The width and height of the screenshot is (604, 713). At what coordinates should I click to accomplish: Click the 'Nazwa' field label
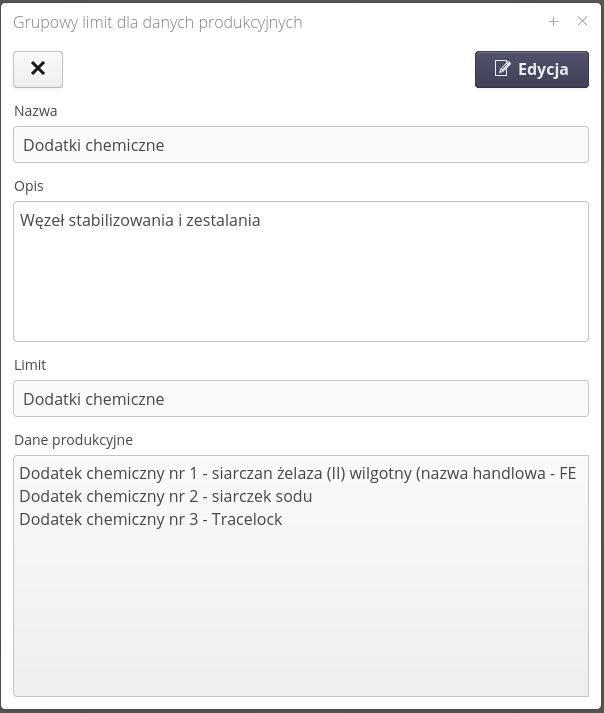pos(36,111)
